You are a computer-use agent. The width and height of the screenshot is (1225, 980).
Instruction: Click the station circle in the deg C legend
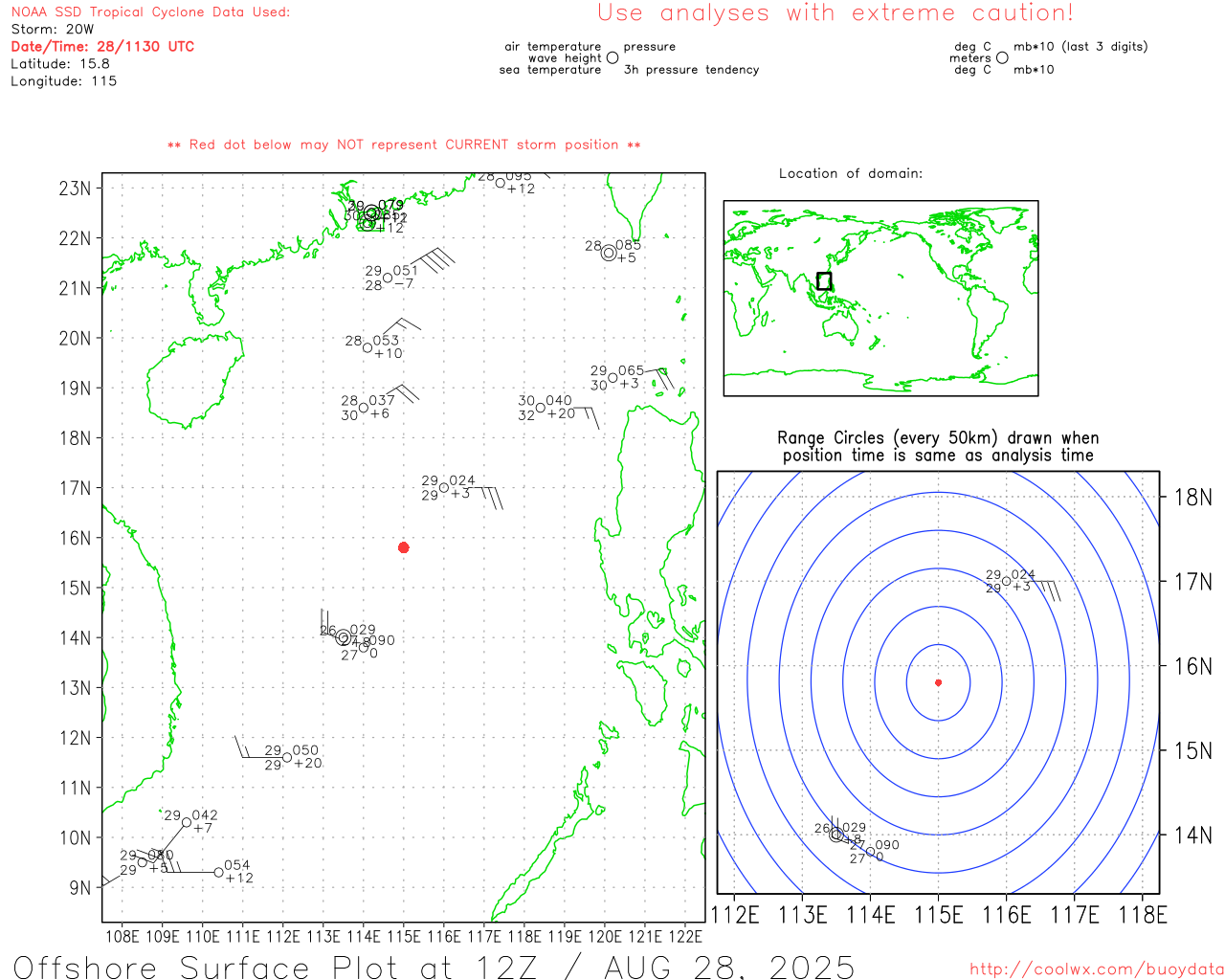[1002, 58]
